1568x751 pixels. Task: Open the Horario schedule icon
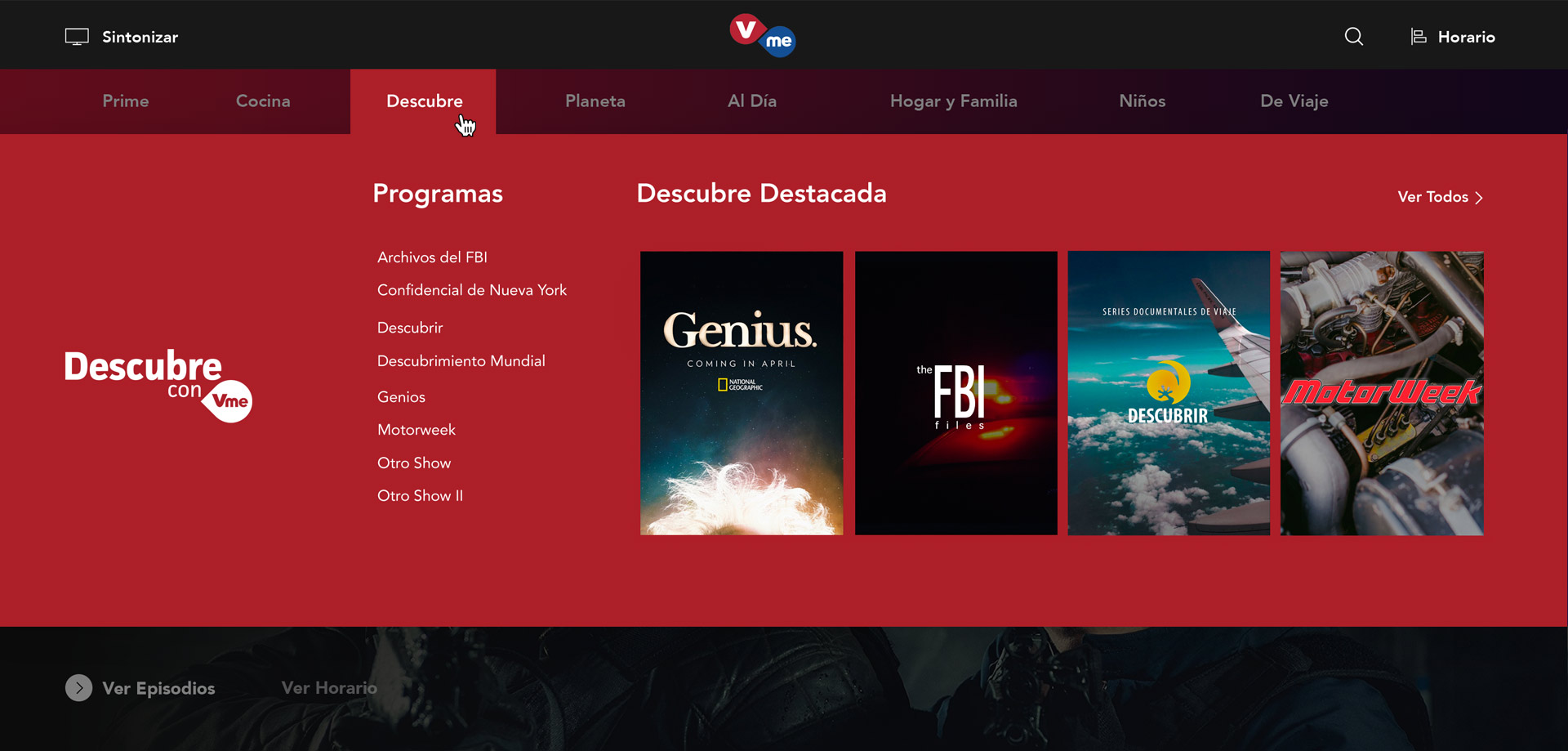tap(1419, 37)
